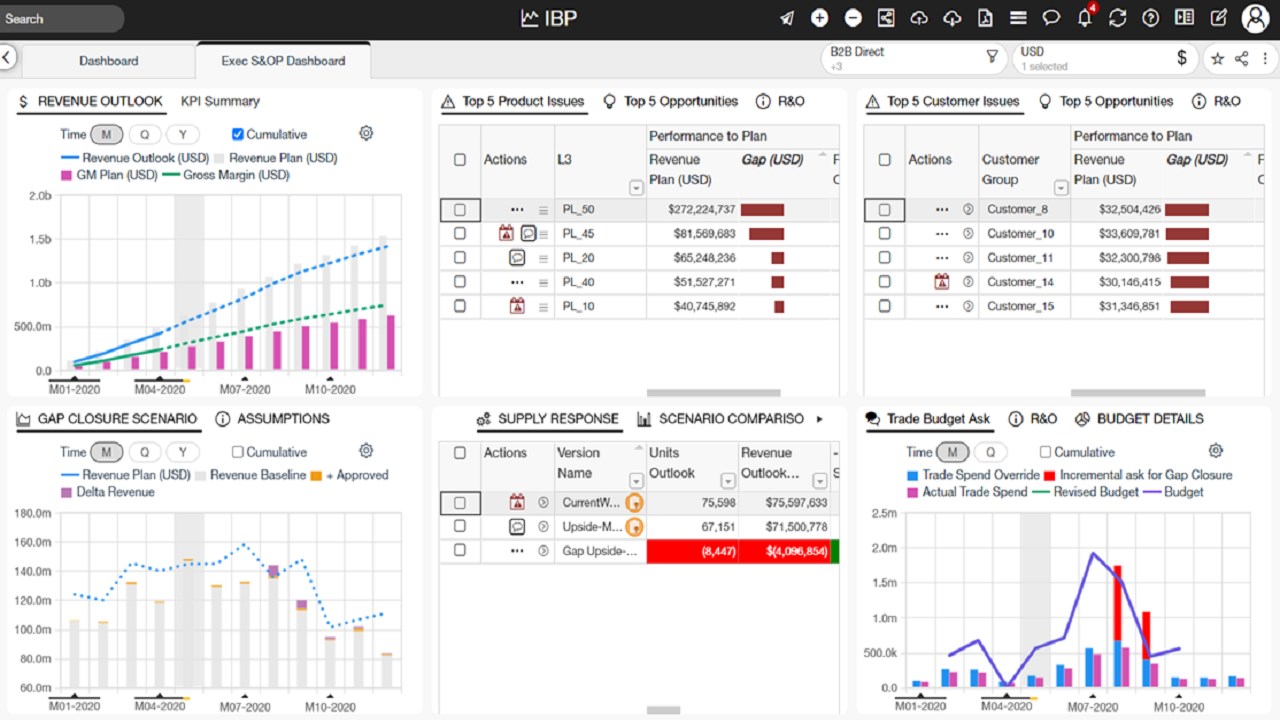Open the USD currency selector
This screenshot has width=1280, height=720.
tap(1105, 58)
